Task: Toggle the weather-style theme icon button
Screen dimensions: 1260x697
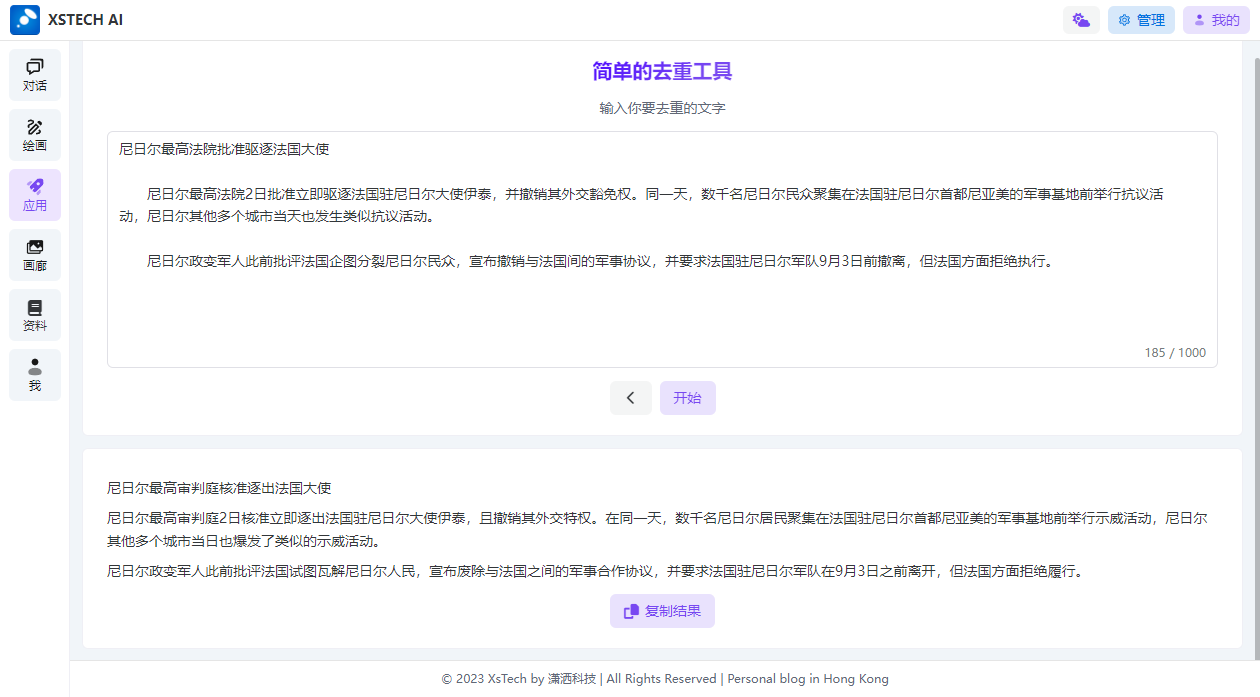Action: [1081, 20]
